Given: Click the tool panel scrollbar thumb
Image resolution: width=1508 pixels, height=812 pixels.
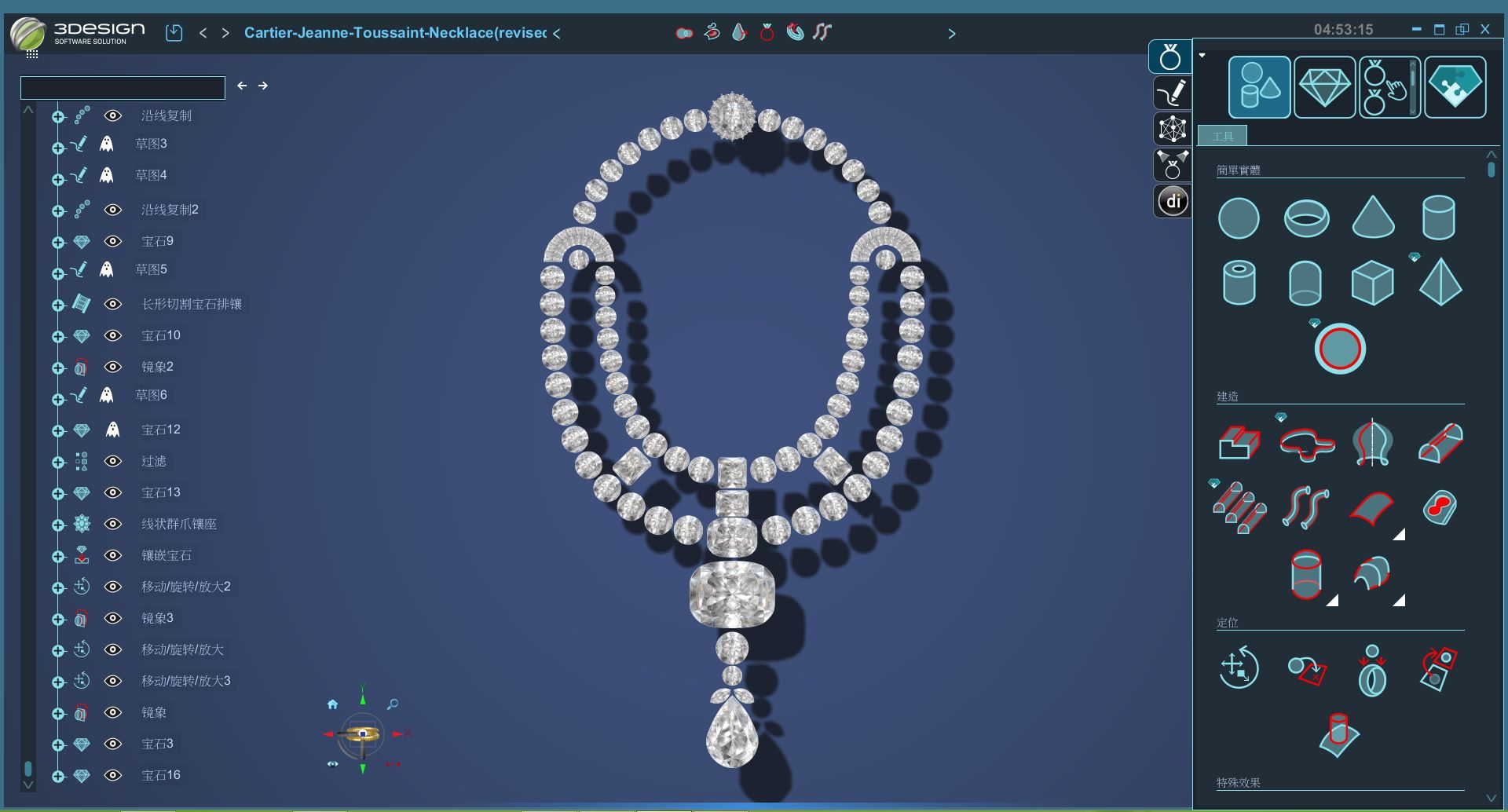Looking at the screenshot, I should (x=1491, y=170).
